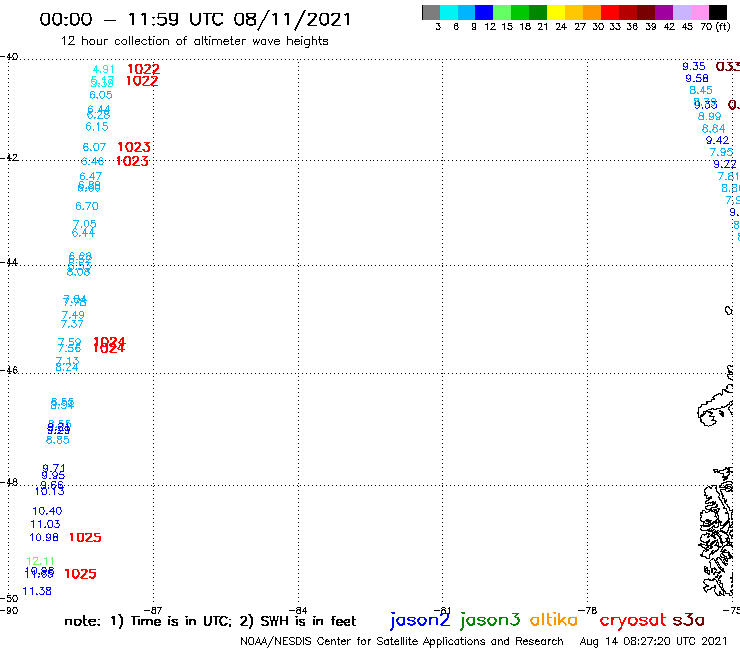
Task: Click the latitude axis label -48
Action: pos(9,482)
